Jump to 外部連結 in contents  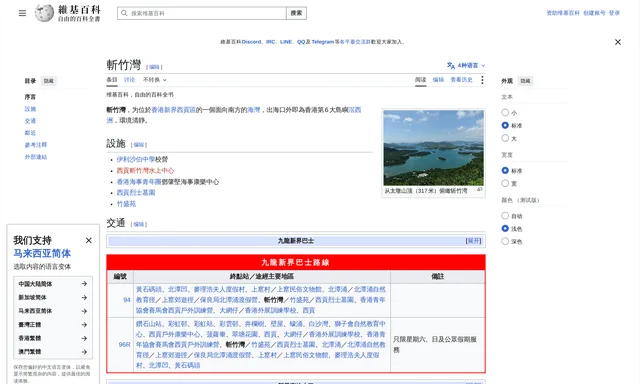36,157
